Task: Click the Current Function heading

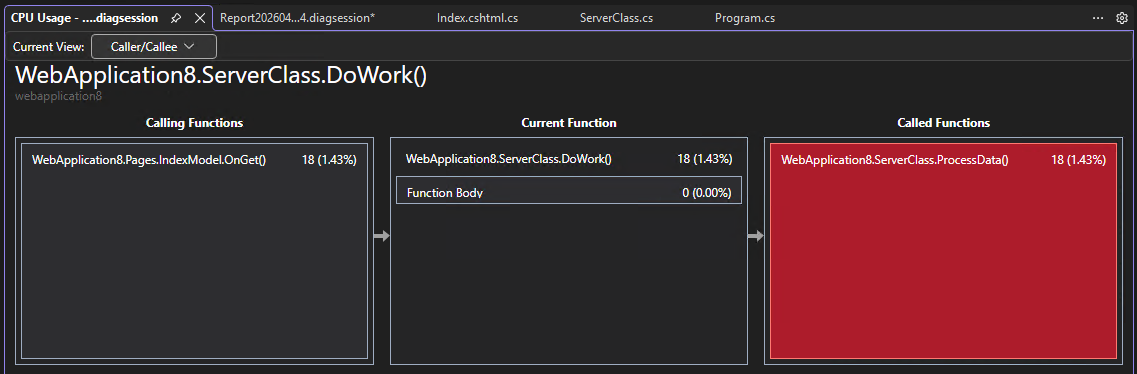Action: pos(569,123)
